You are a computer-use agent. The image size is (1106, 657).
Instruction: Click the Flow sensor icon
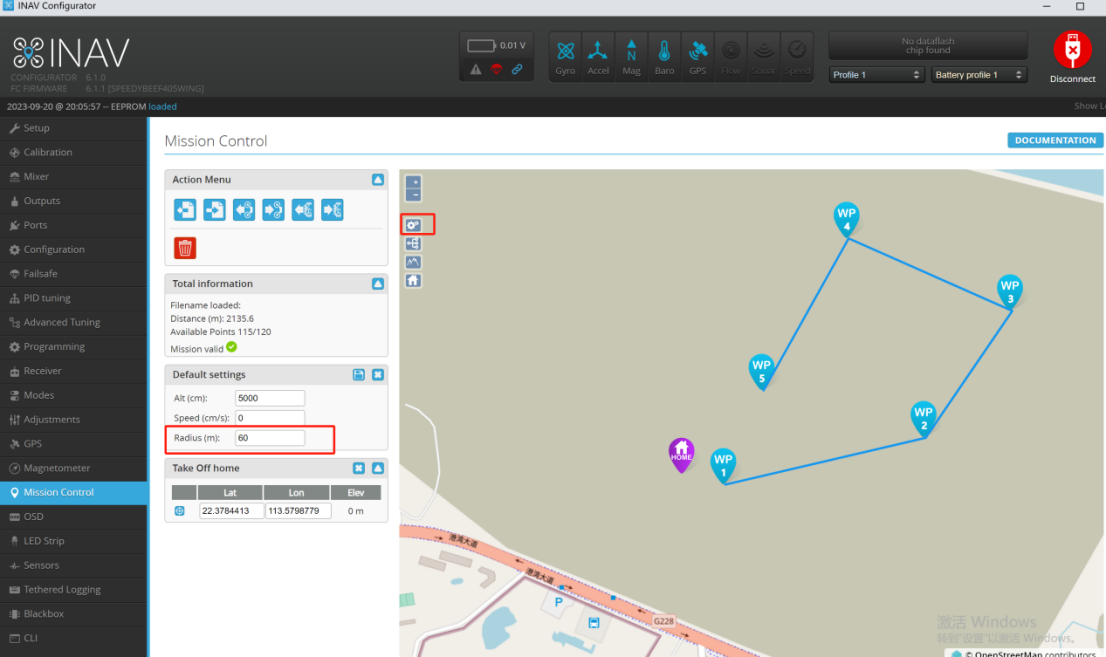731,57
